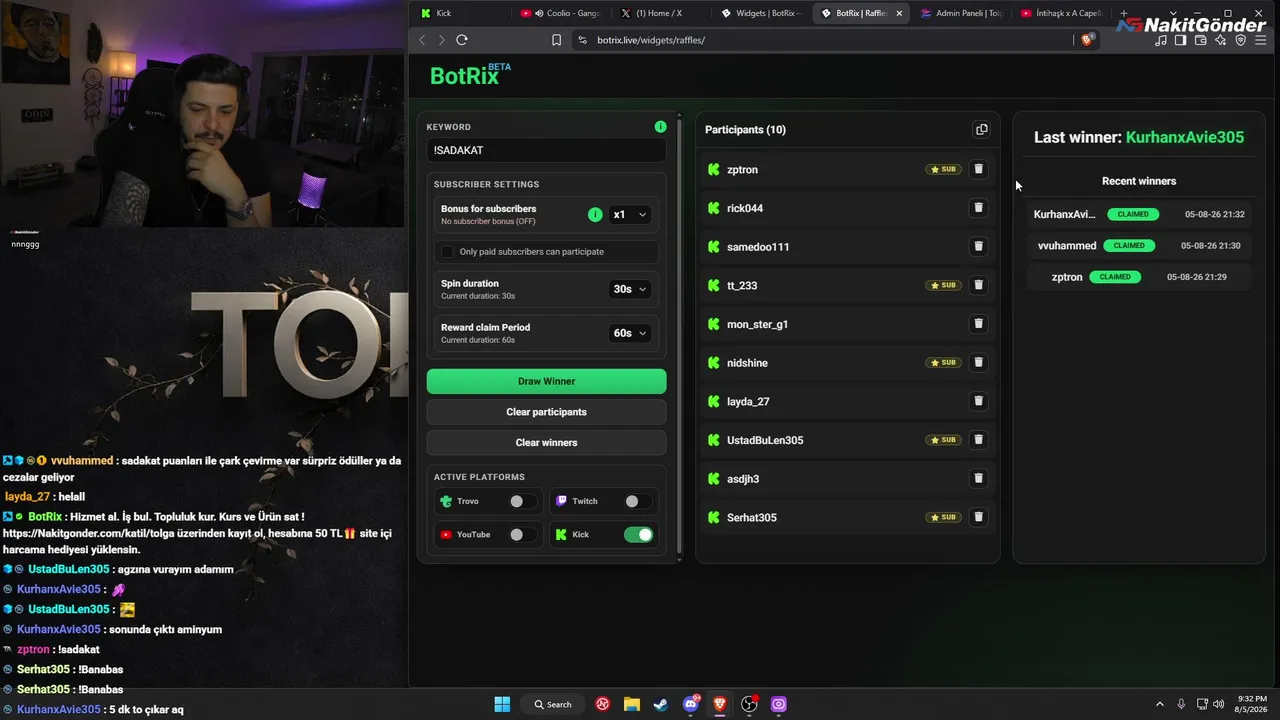
Task: Open the subscriber bonus x1 dropdown
Action: tap(630, 214)
